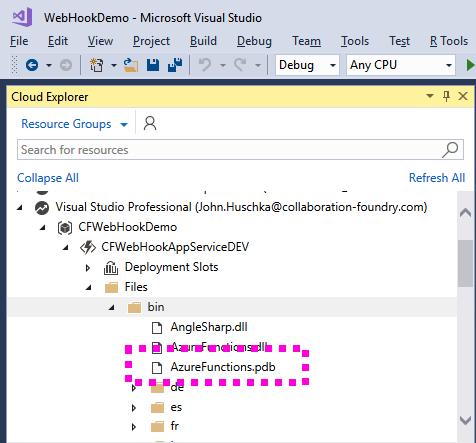Click the fr folder icon
476x443 pixels.
point(158,426)
